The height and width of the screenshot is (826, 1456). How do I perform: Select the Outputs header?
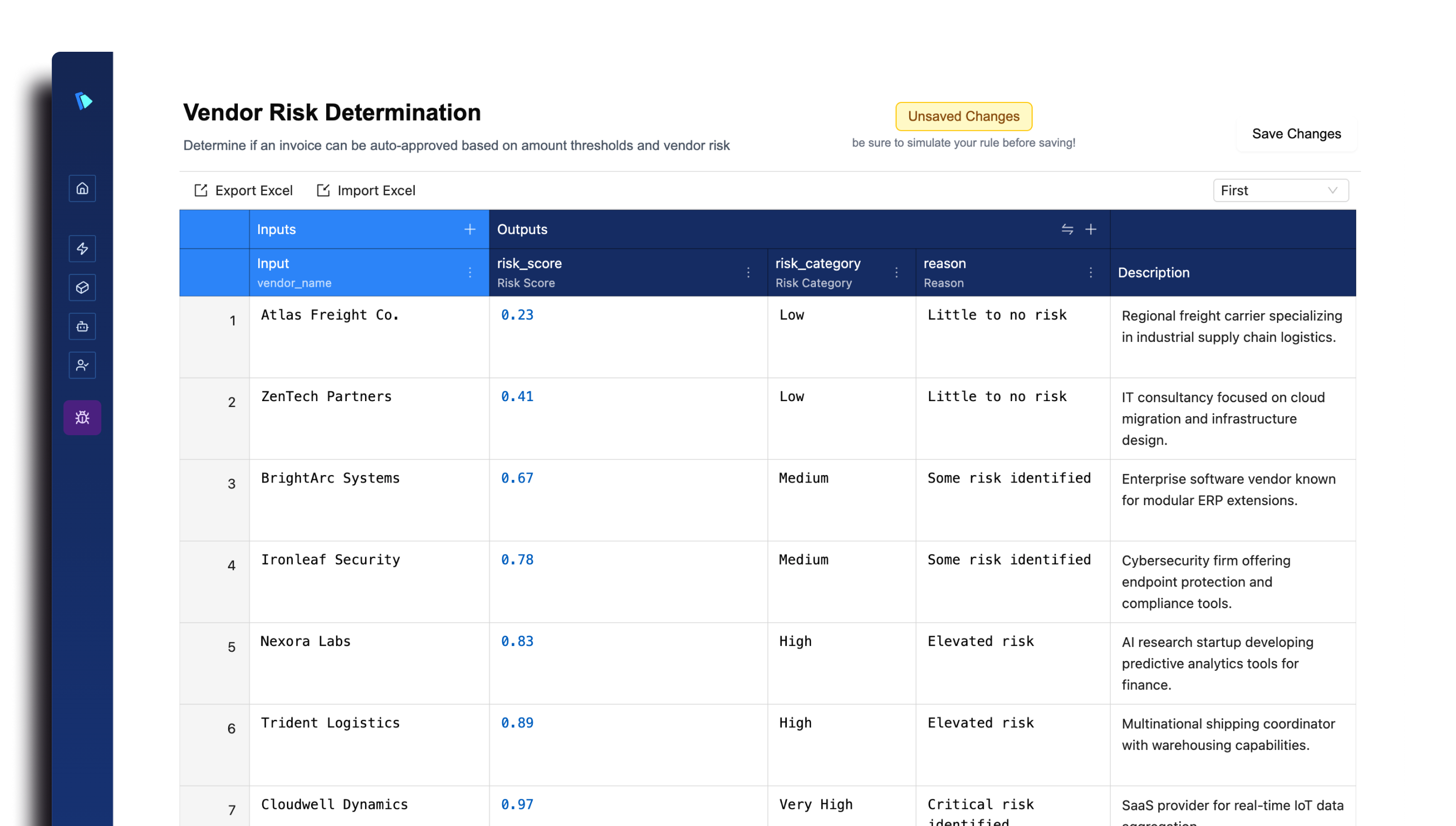tap(799, 229)
